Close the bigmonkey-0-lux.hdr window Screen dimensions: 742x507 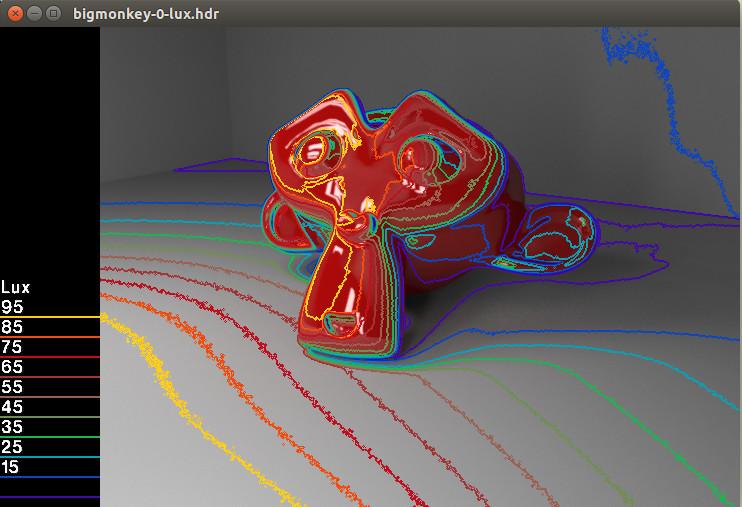pos(13,13)
